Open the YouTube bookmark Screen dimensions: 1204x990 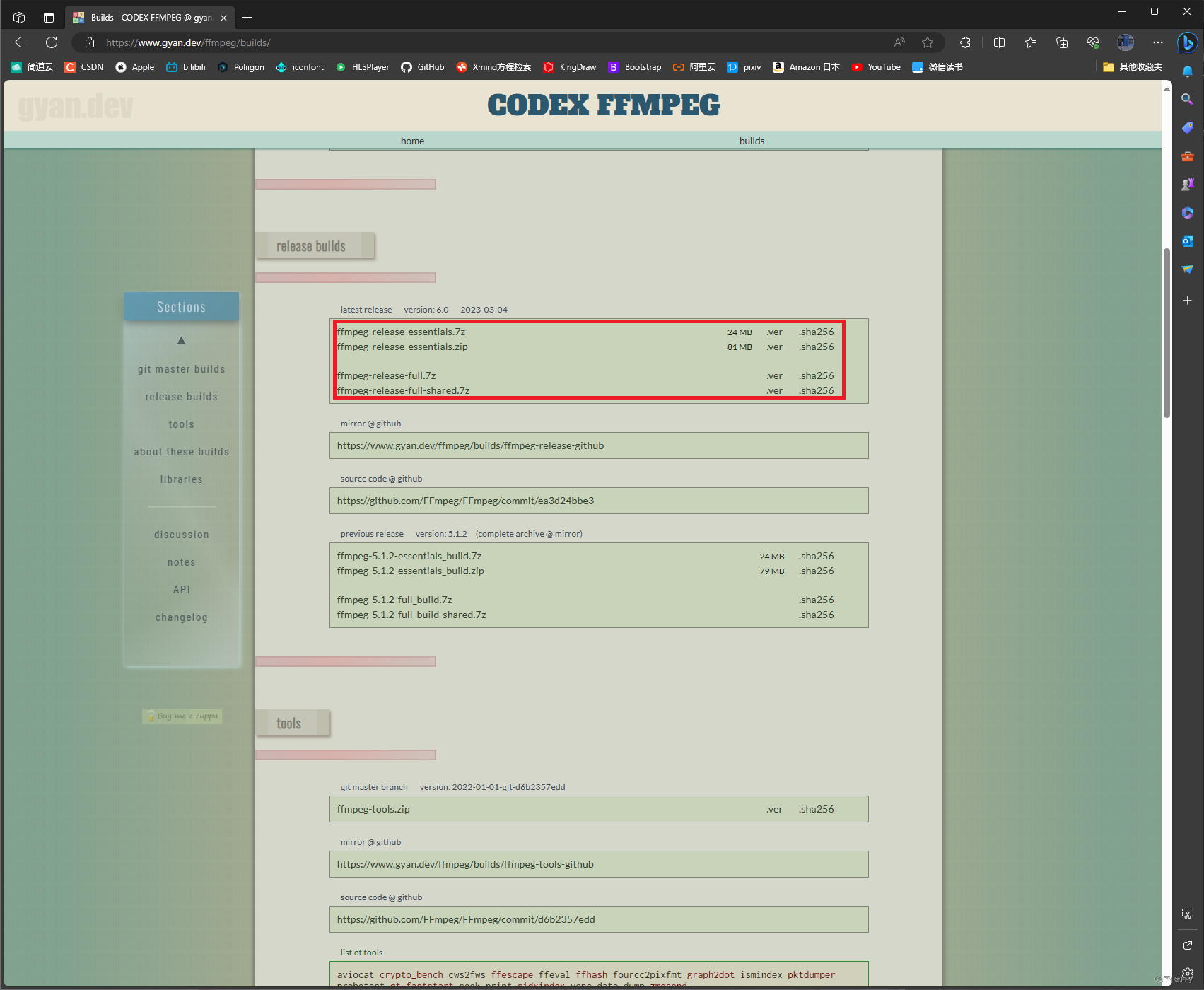coord(876,67)
